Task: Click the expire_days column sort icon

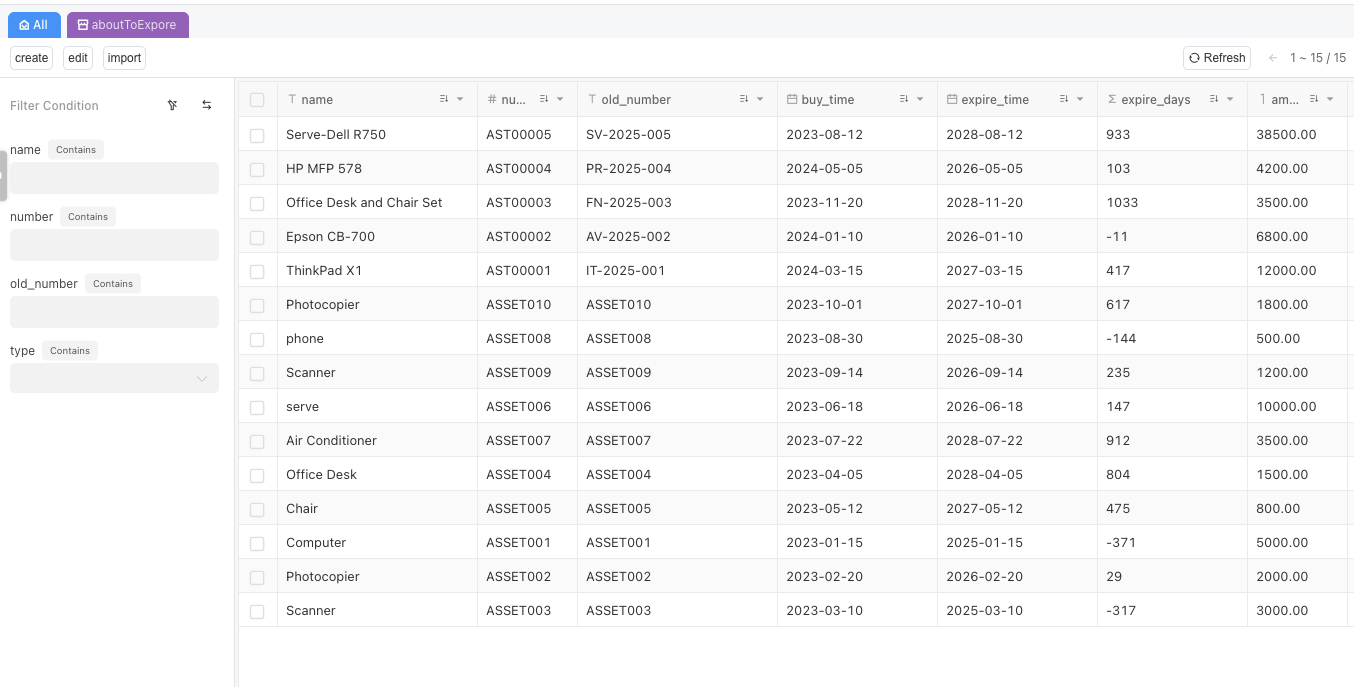Action: [1214, 99]
